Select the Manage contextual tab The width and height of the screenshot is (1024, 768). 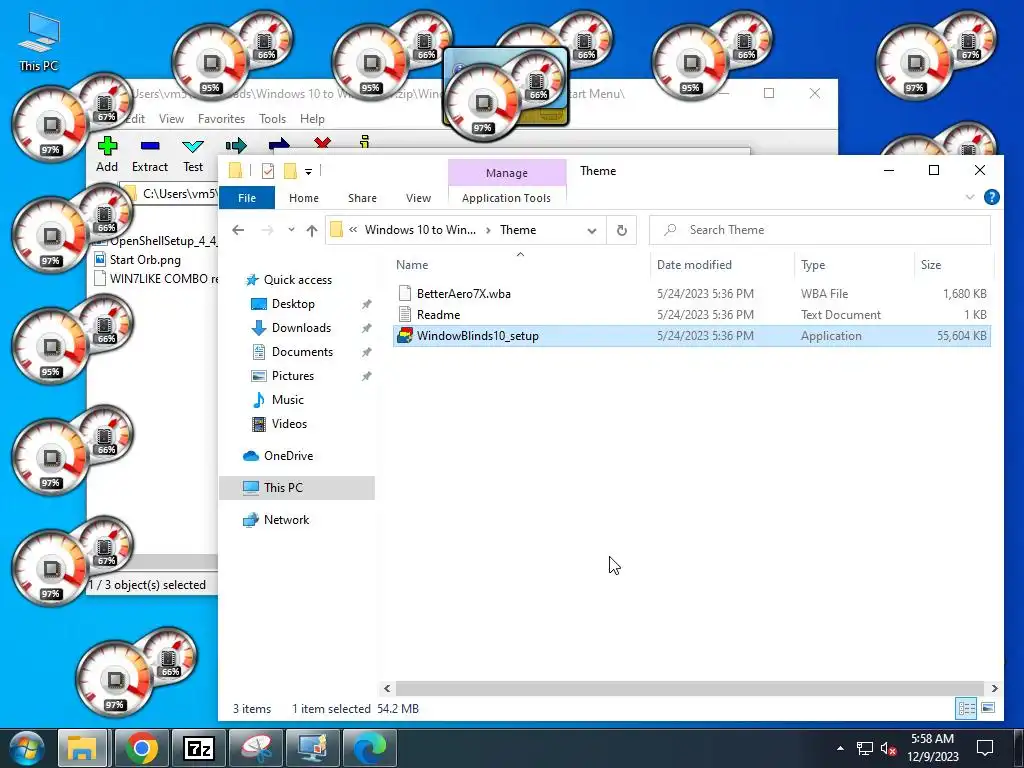pos(507,173)
